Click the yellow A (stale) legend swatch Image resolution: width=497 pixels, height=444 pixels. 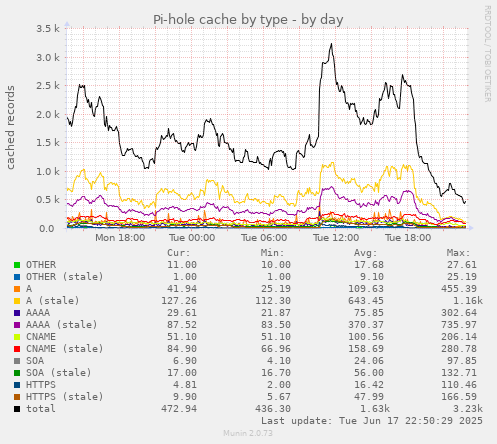(17, 301)
